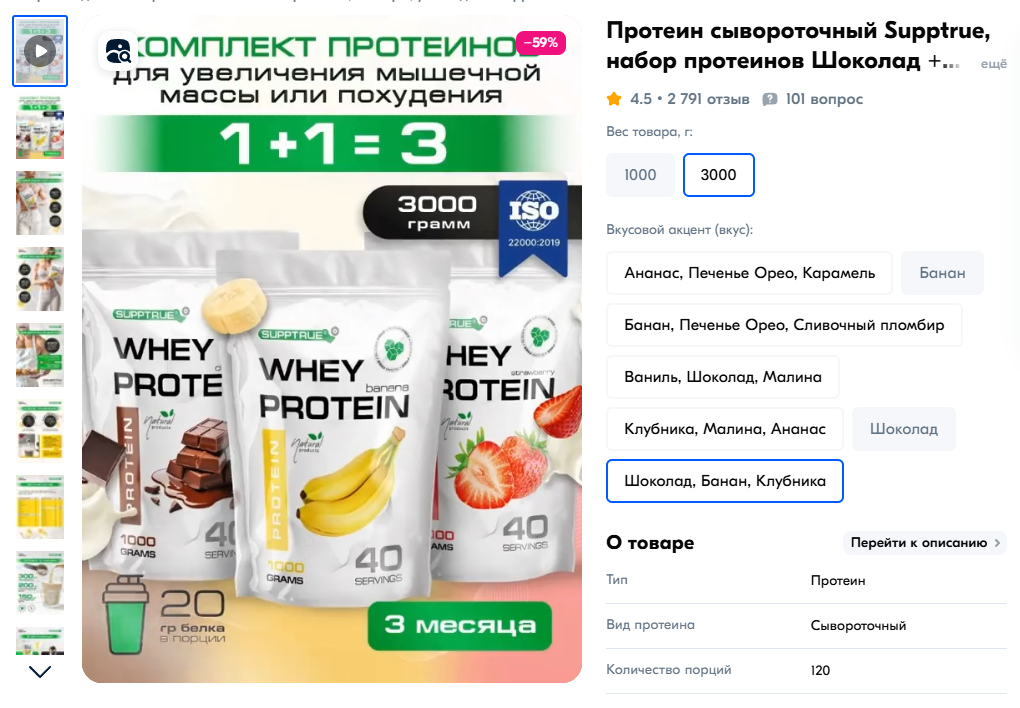The height and width of the screenshot is (708, 1020).
Task: Select flavor Шоколад, Банан, Клубника
Action: point(725,481)
